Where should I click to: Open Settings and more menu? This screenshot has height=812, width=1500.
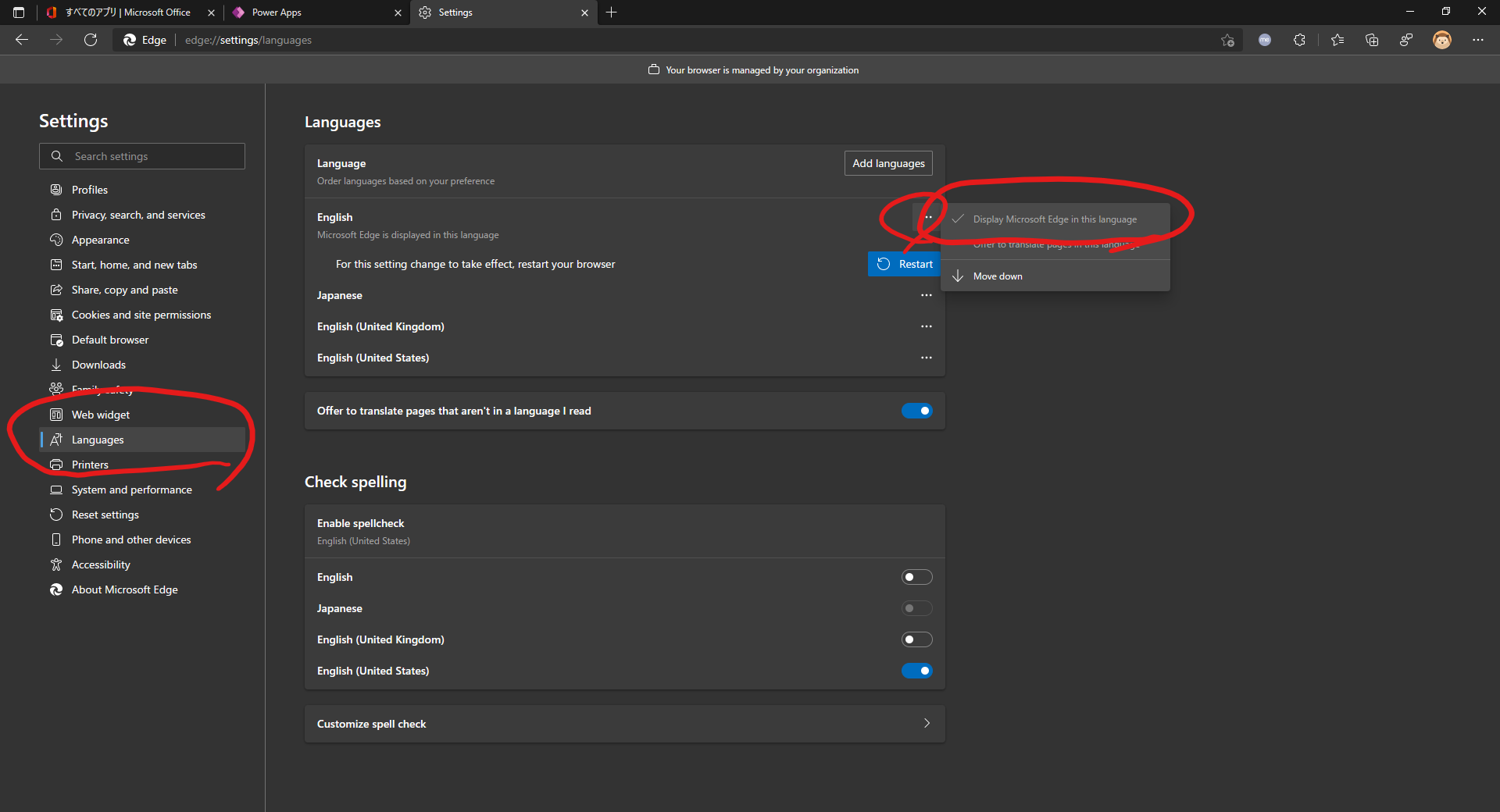click(x=1478, y=40)
